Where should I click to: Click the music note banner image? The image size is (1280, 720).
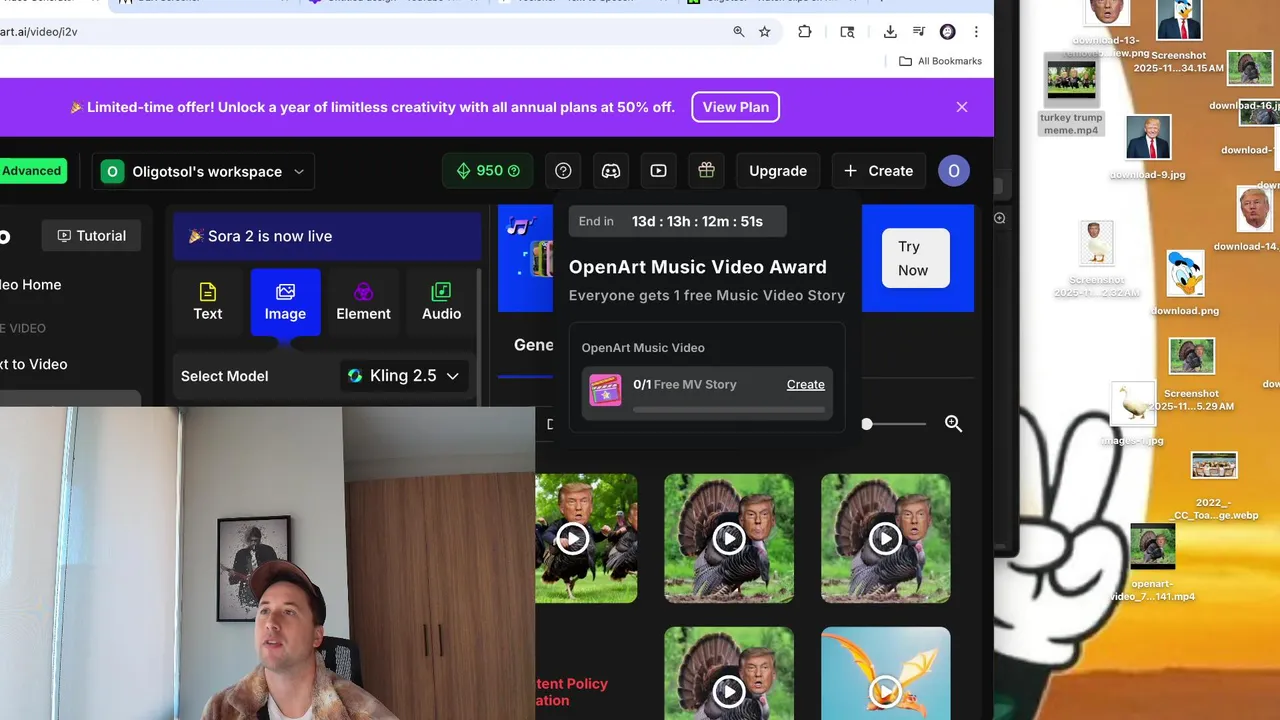tap(526, 258)
